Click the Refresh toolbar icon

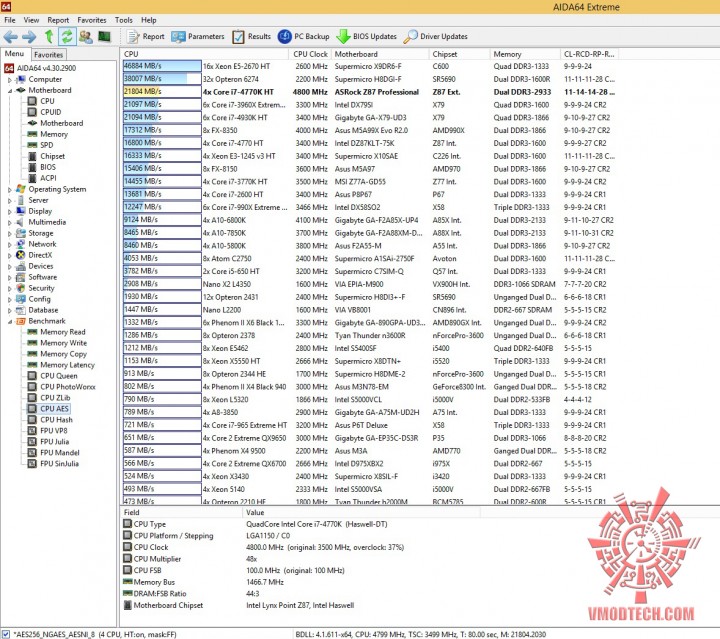(67, 36)
